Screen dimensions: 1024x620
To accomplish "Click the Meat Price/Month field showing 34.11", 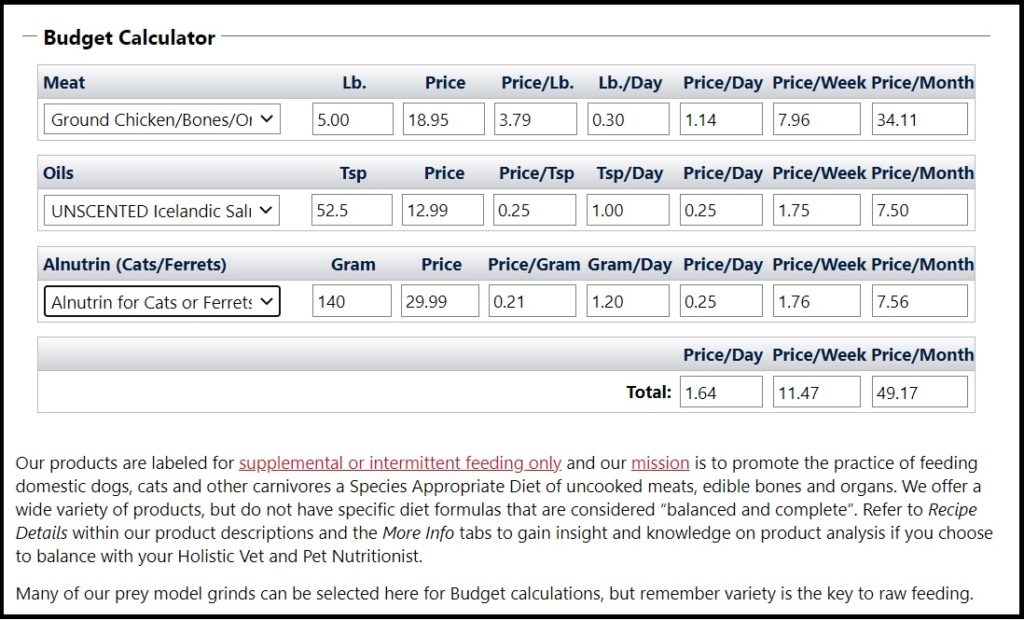I will 920,120.
